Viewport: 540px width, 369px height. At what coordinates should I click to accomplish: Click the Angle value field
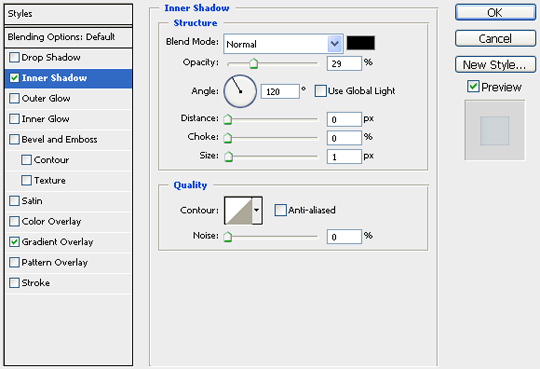click(x=280, y=91)
